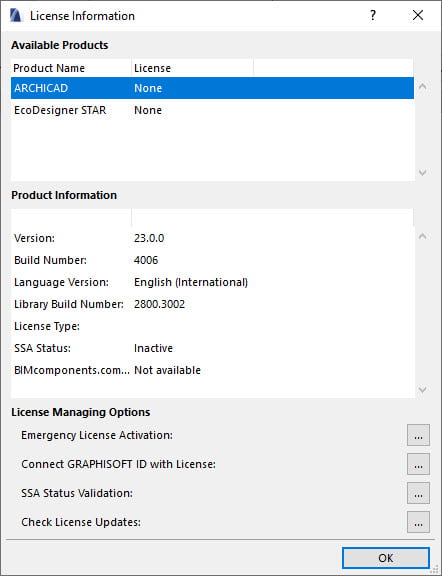Click the Not available BIMcomponents value
442x576 pixels.
coord(168,370)
